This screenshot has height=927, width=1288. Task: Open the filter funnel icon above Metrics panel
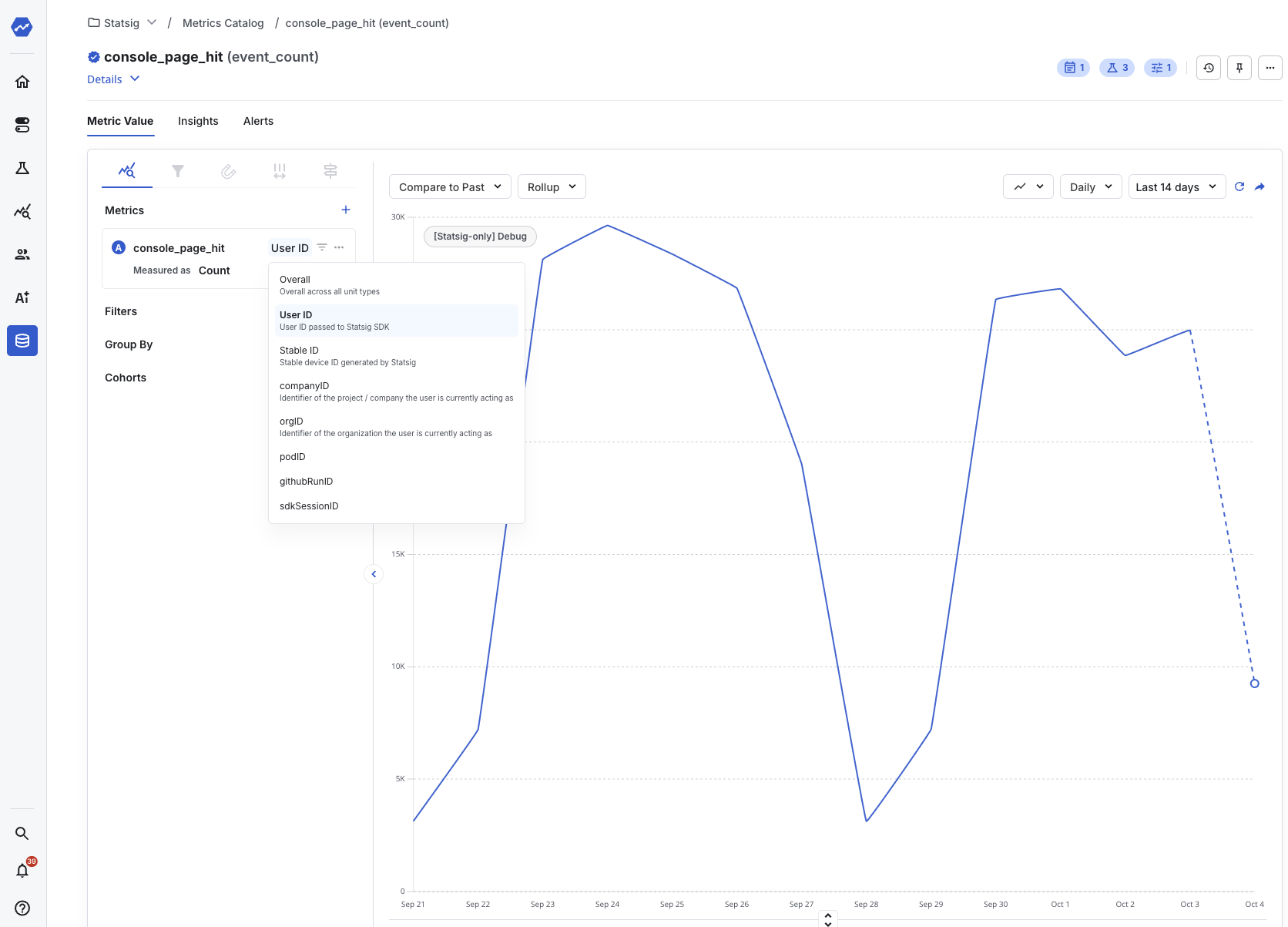pyautogui.click(x=178, y=171)
